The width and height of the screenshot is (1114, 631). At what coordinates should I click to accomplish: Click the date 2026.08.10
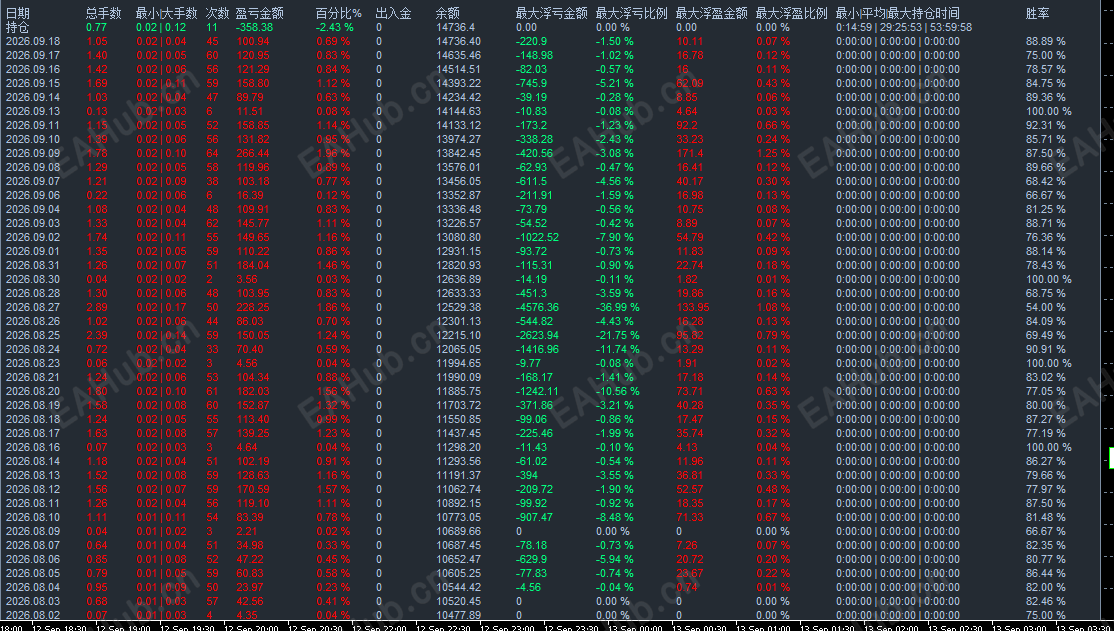click(33, 517)
